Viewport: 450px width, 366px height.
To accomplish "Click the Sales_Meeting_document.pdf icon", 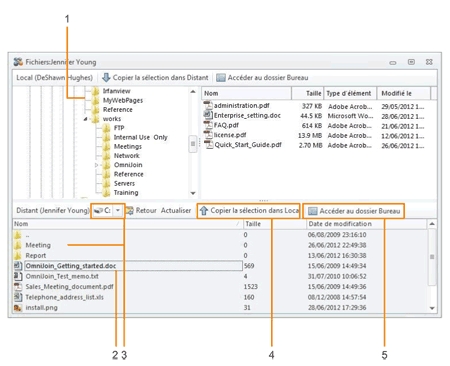I will click(x=18, y=287).
